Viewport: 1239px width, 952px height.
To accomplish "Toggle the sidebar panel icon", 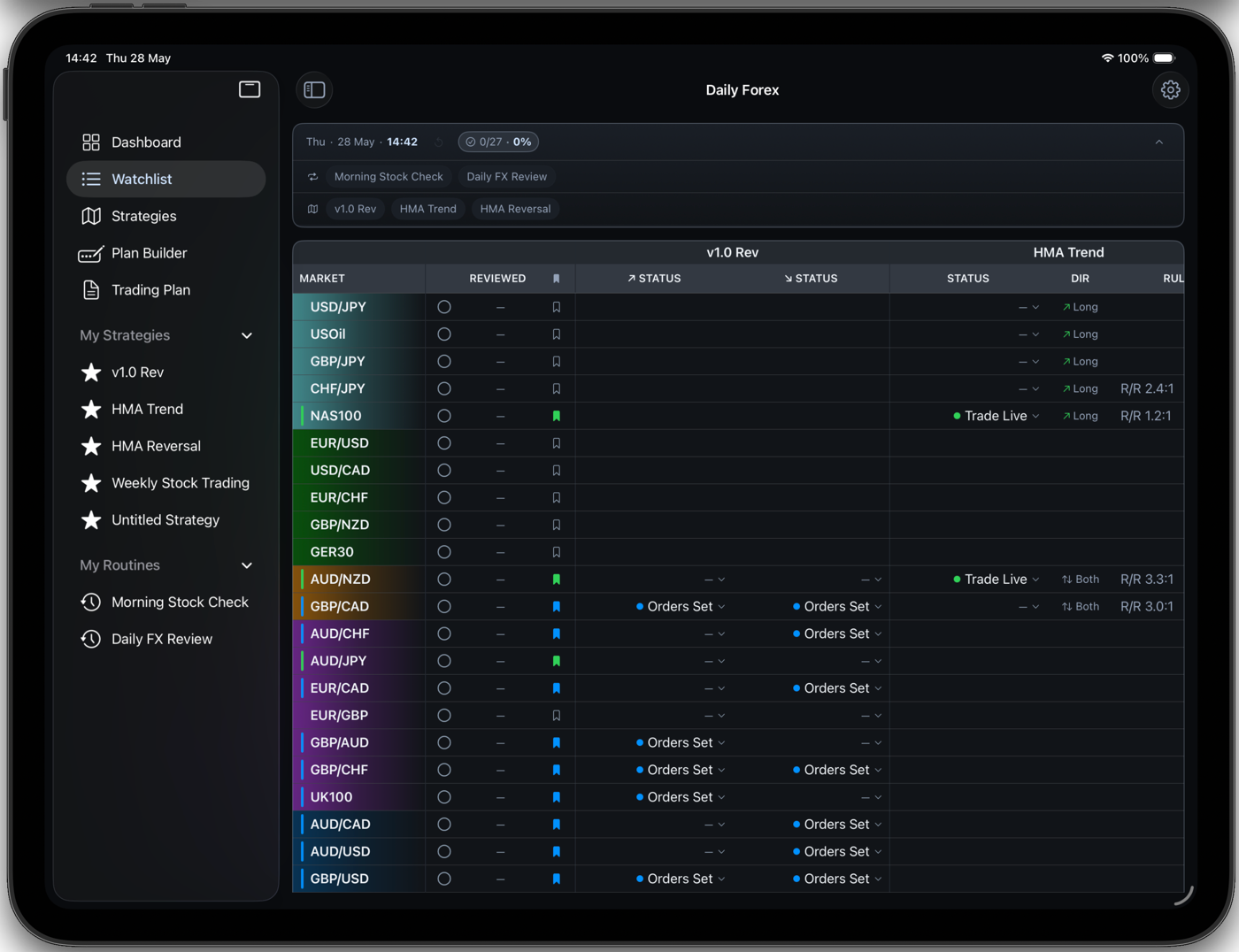I will [314, 89].
